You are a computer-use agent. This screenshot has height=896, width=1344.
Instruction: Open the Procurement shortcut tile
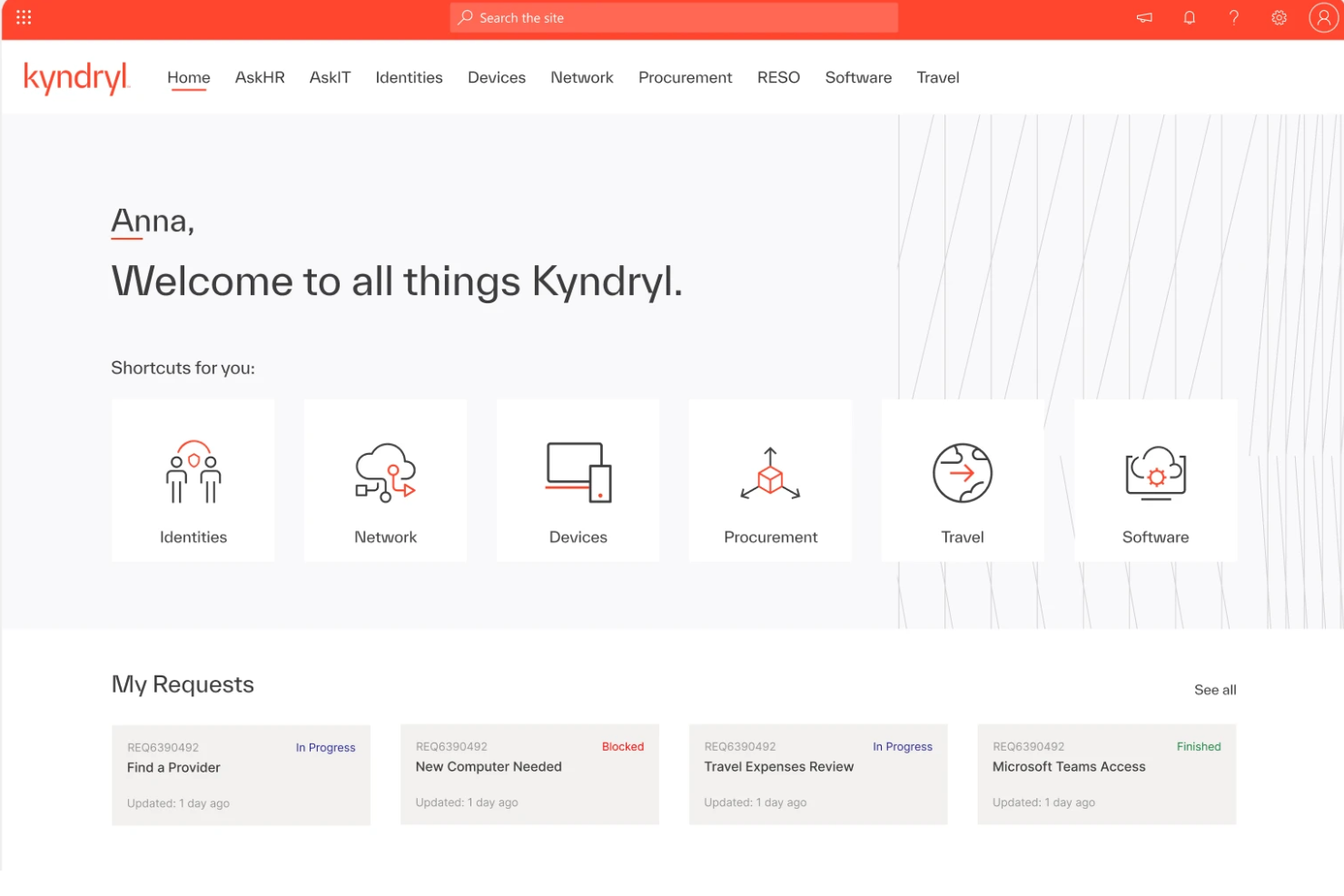click(770, 480)
